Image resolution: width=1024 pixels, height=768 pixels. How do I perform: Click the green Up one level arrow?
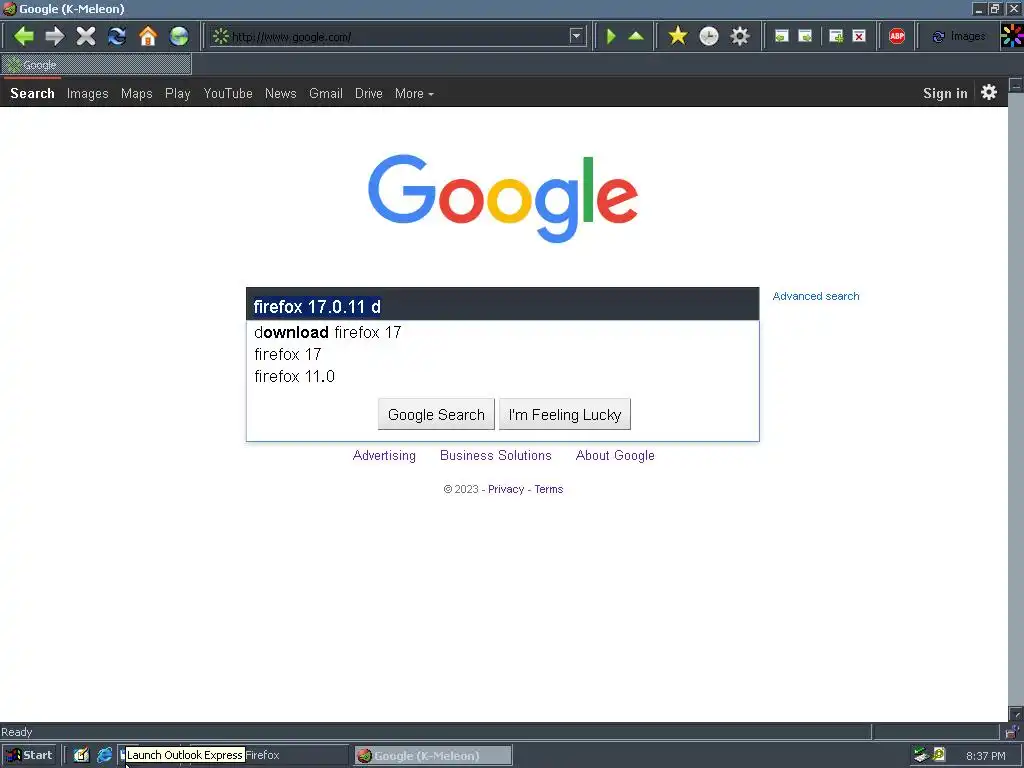(x=636, y=36)
